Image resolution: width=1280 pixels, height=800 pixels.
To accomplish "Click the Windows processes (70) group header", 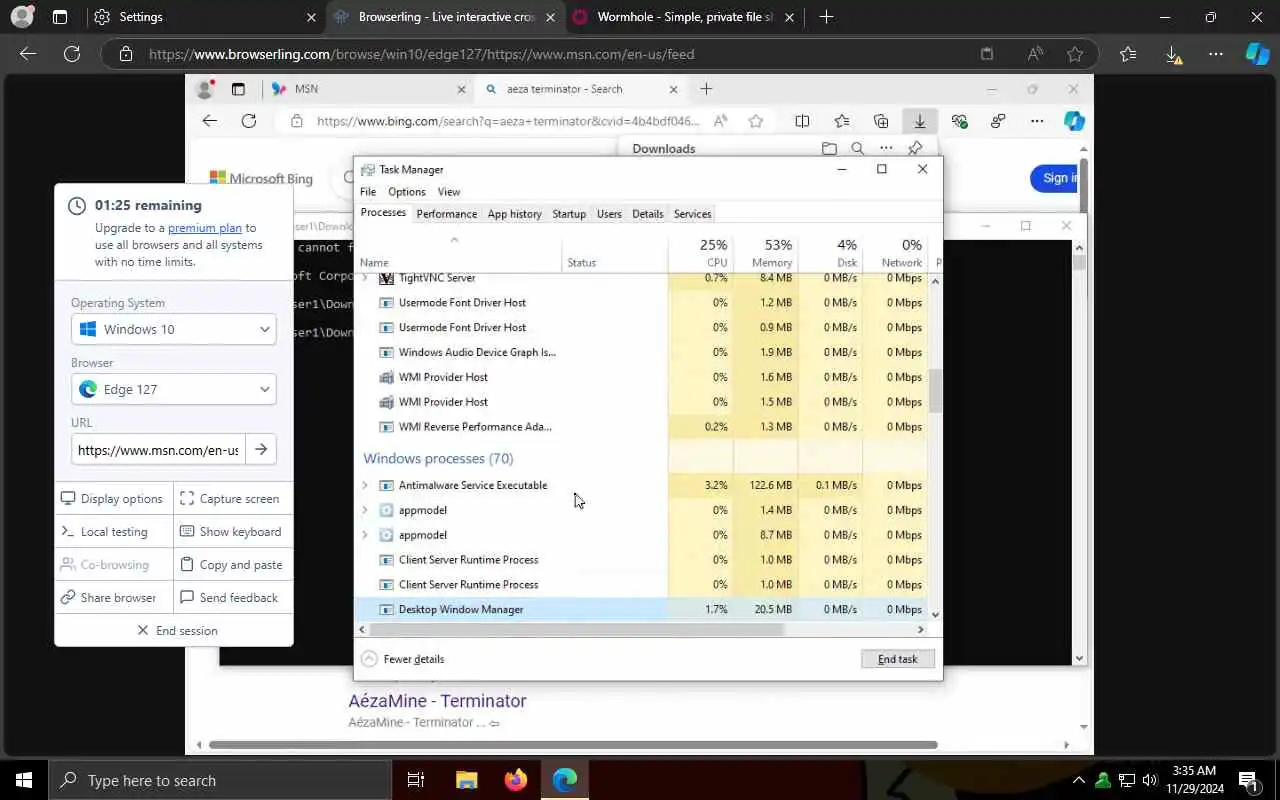I will pyautogui.click(x=438, y=458).
